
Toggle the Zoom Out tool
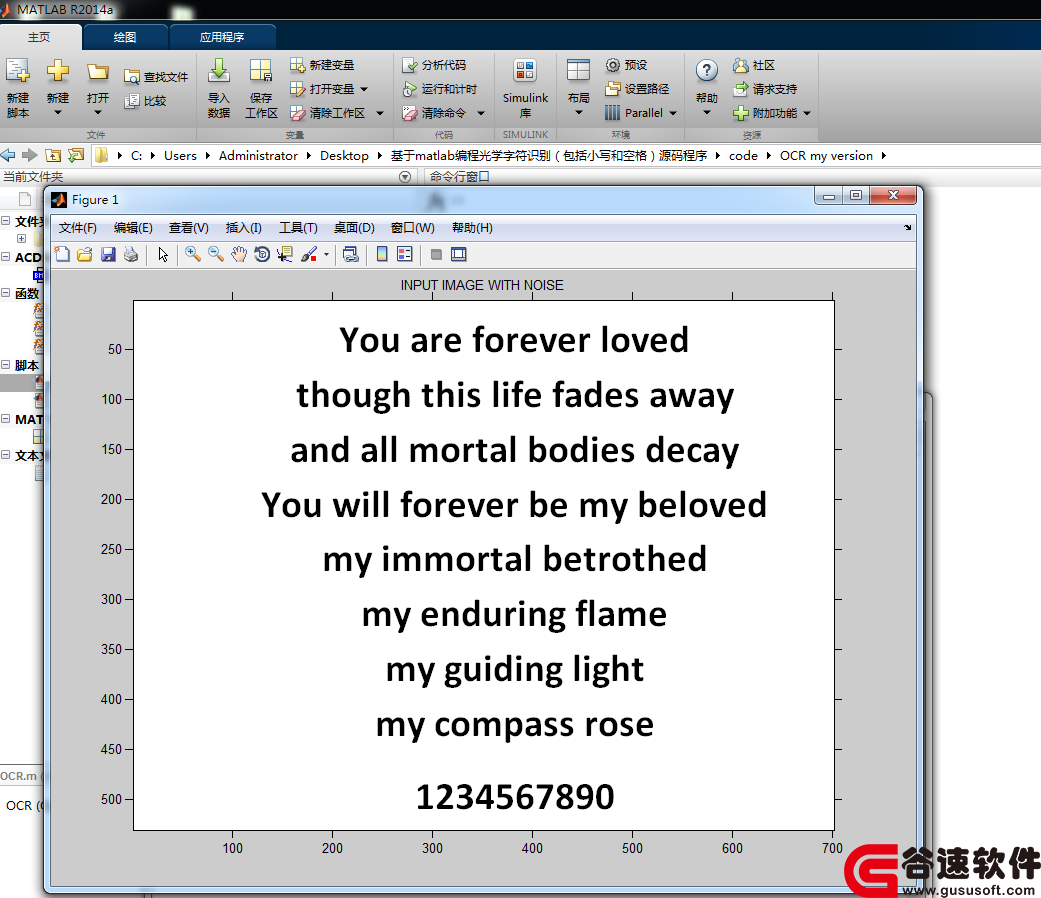pos(216,254)
